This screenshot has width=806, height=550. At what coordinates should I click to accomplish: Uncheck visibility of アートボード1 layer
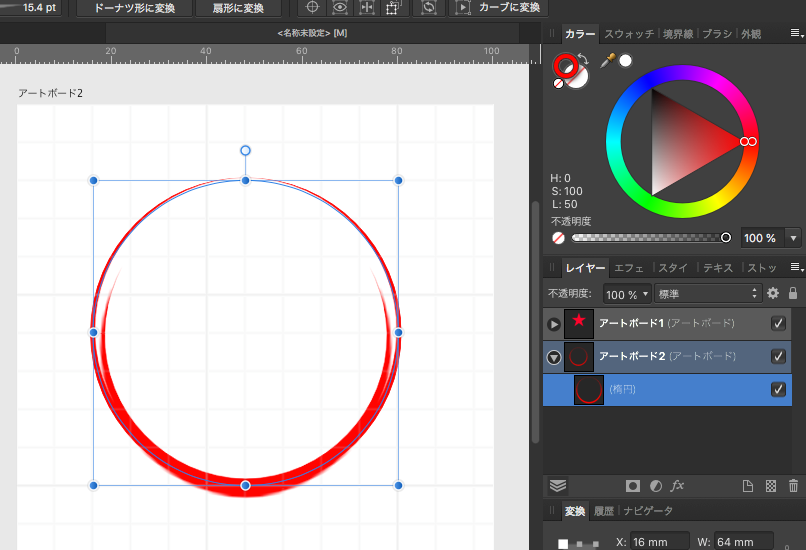click(x=778, y=324)
